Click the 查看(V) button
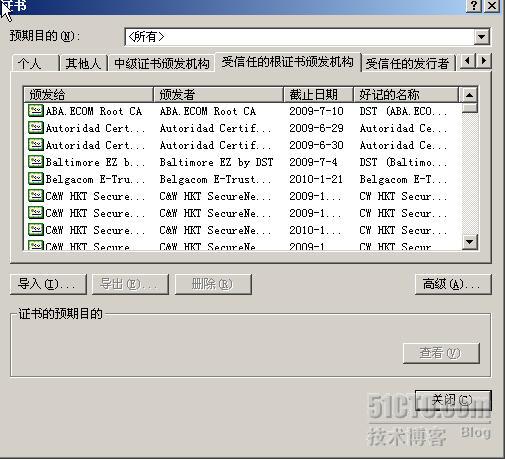This screenshot has height=460, width=505. click(441, 353)
